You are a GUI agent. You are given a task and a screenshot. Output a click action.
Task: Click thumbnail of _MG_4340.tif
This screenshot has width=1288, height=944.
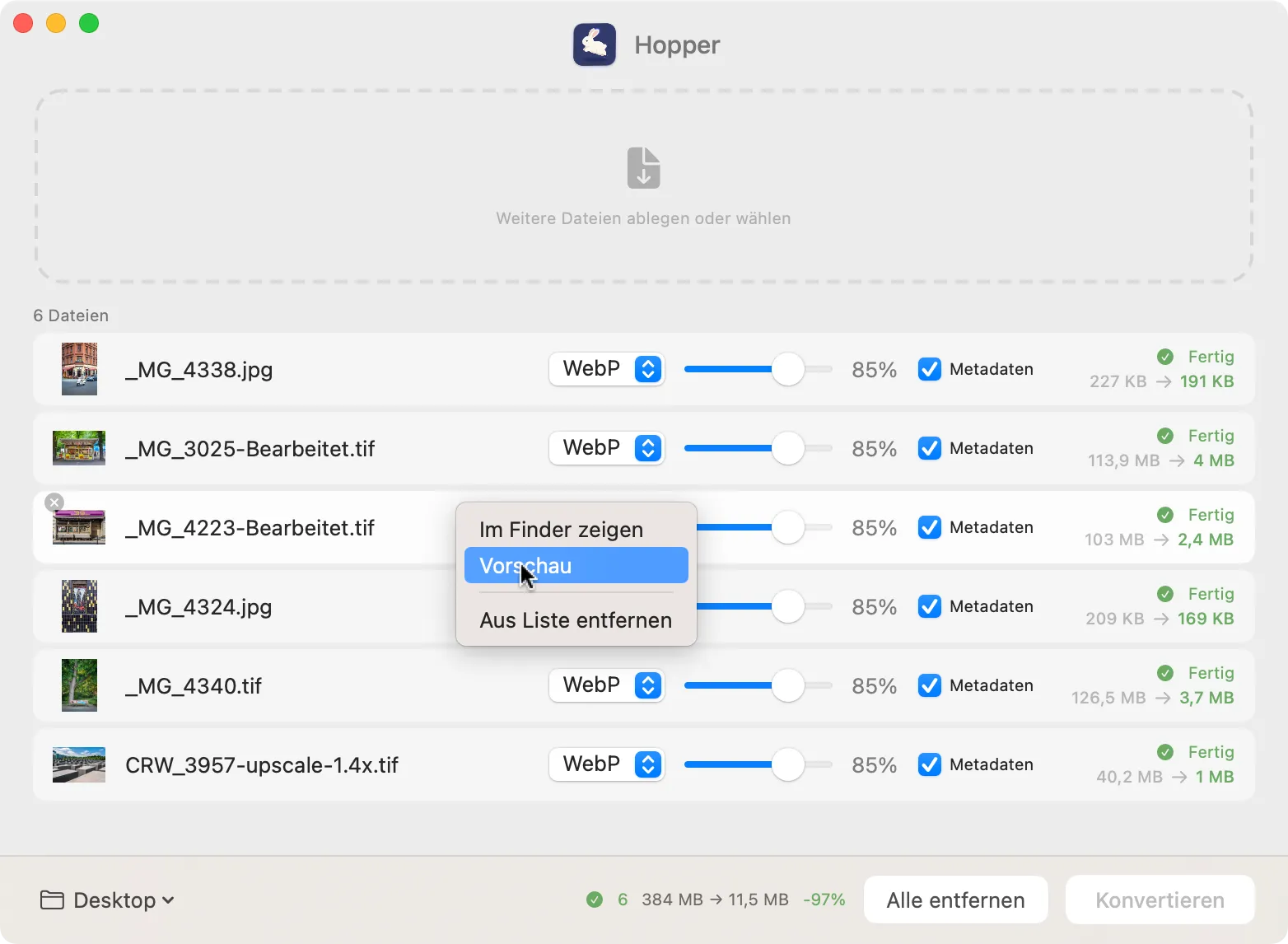pyautogui.click(x=79, y=685)
